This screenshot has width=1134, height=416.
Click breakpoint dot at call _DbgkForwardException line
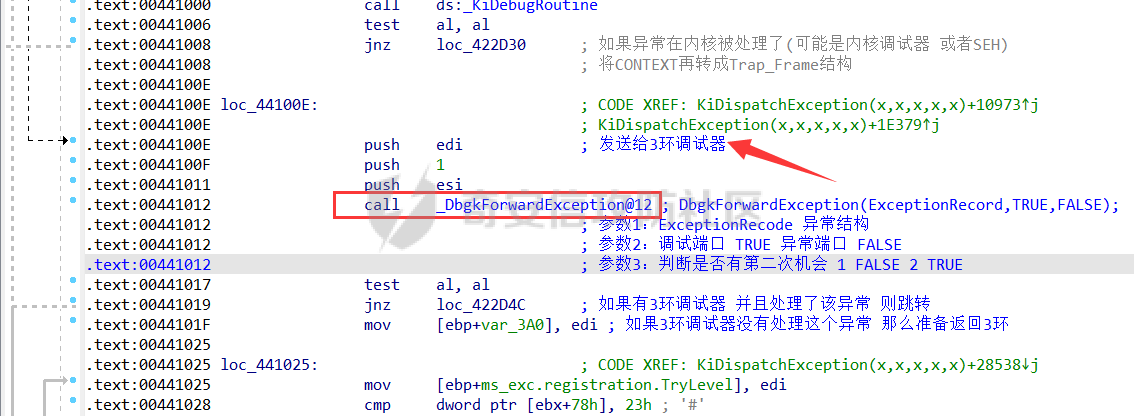(x=73, y=200)
